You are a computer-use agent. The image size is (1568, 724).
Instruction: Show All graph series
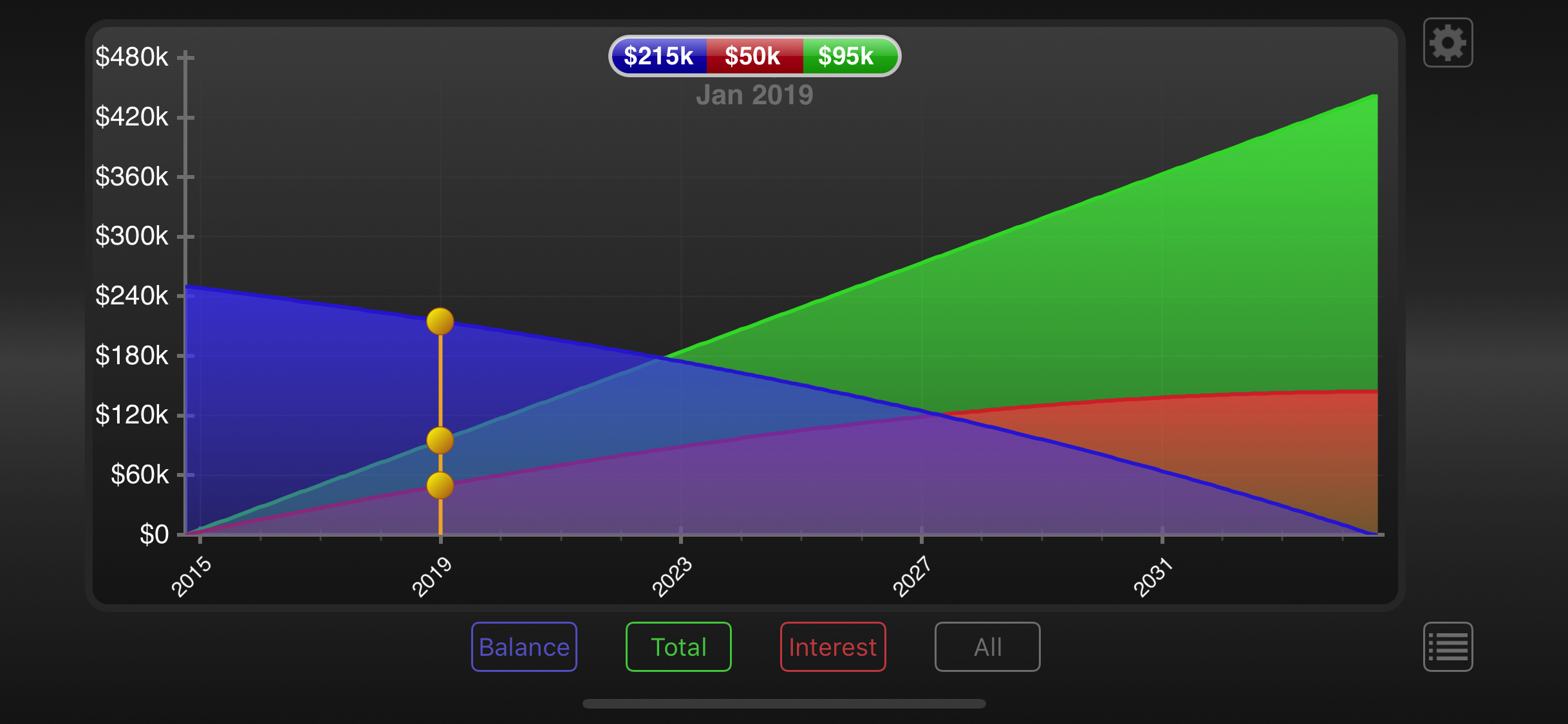[x=987, y=647]
